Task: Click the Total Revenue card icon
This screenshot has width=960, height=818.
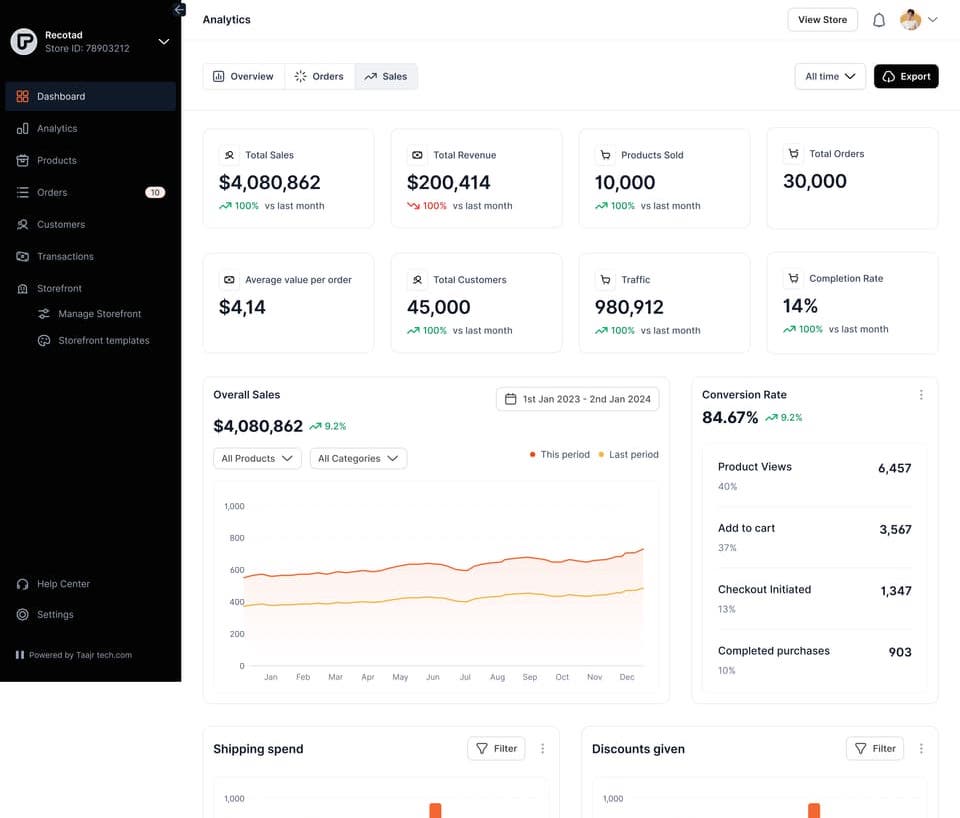Action: 417,155
